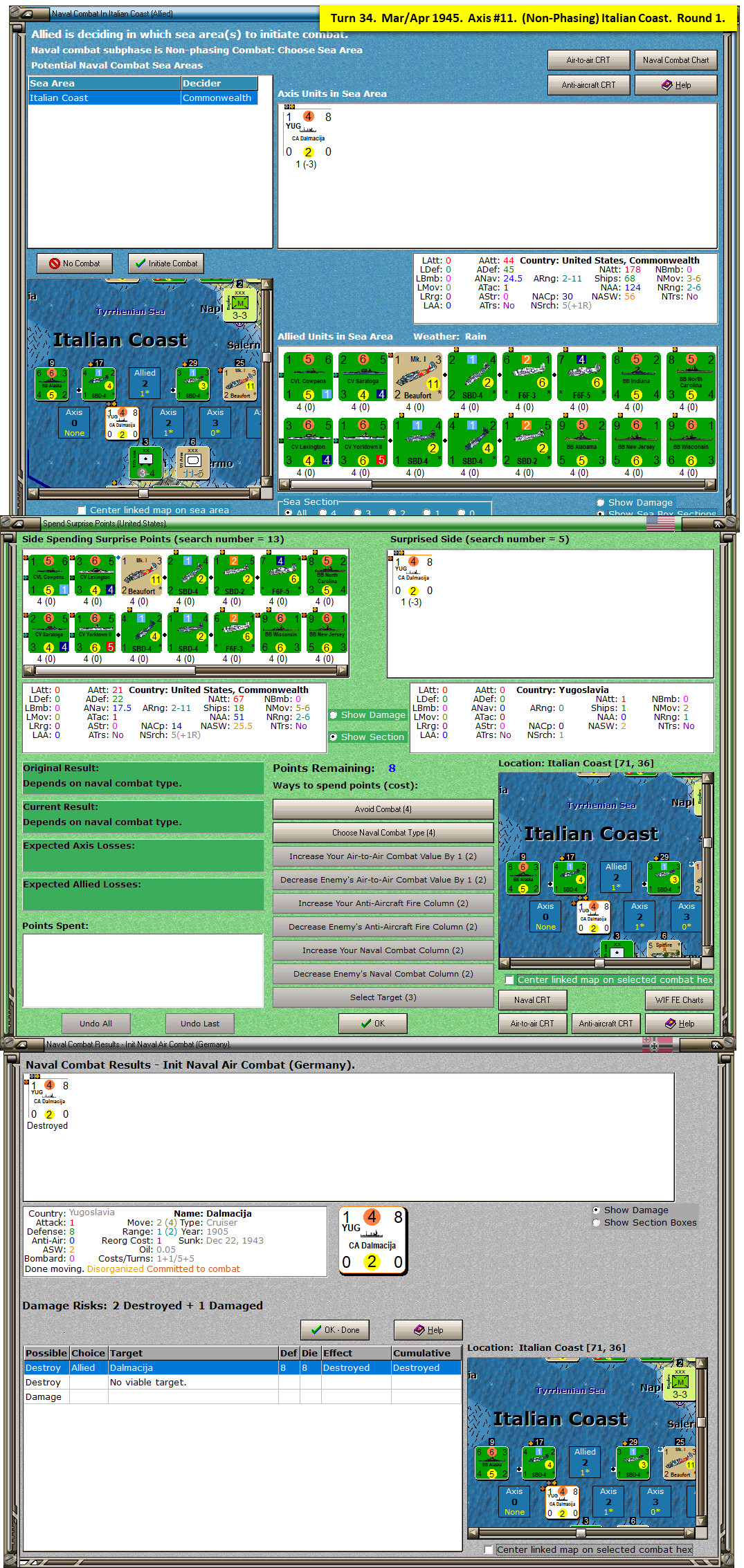Click the "No viable target." row
Screen dimensions: 744x1568
click(242, 1383)
